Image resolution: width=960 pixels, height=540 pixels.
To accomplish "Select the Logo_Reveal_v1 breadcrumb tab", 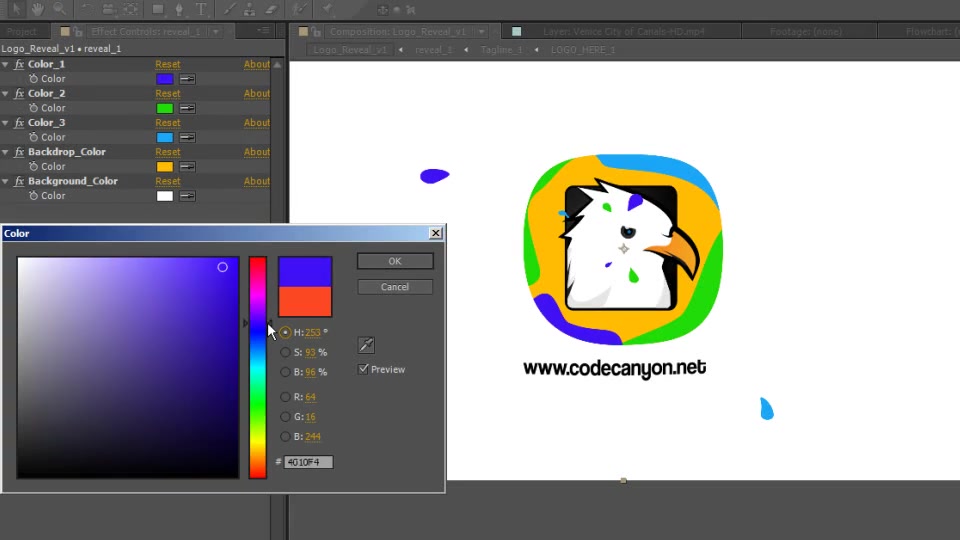I will pos(350,50).
